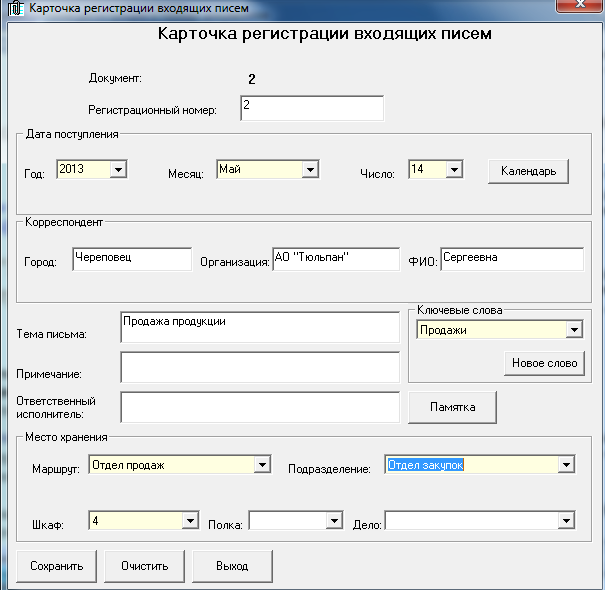Open the Памятка button

click(452, 407)
